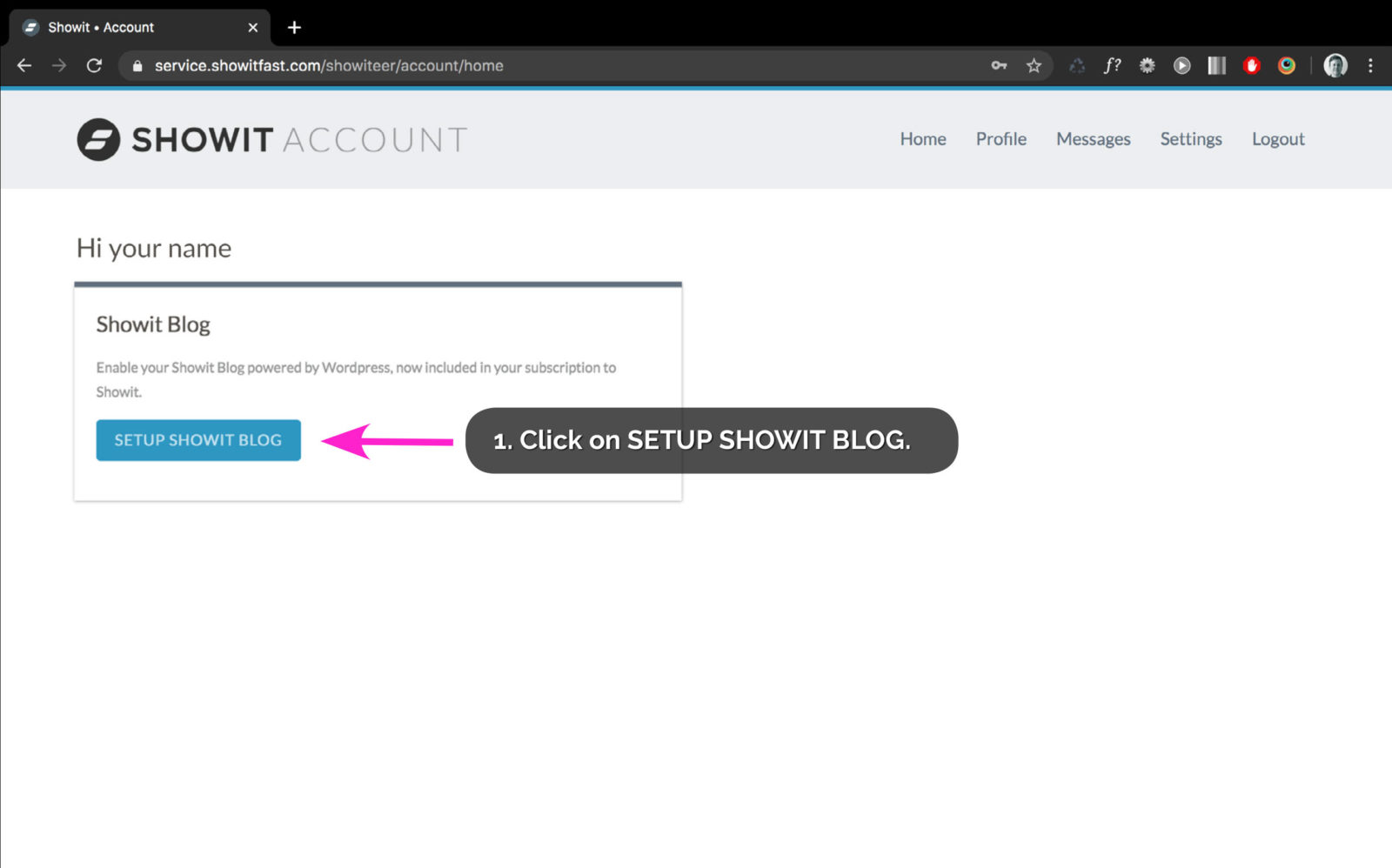Click SETUP SHOWIT BLOG
Image resolution: width=1392 pixels, height=868 pixels.
click(x=197, y=440)
